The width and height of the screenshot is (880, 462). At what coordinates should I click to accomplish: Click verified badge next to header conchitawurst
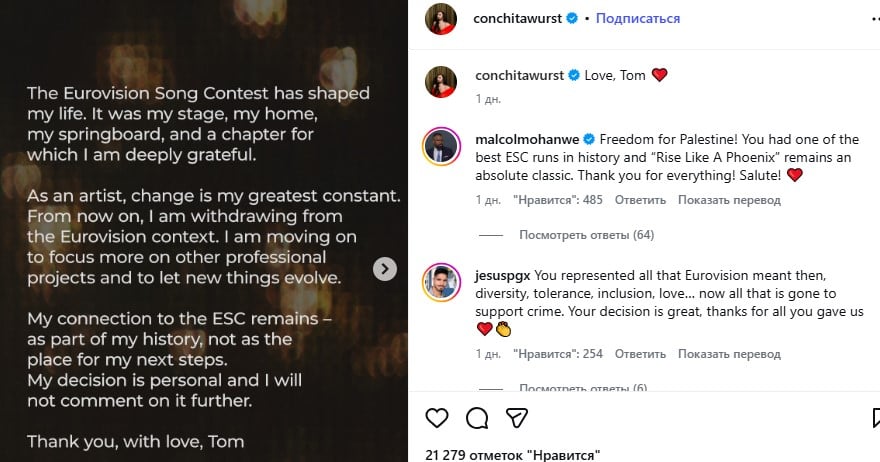point(572,18)
